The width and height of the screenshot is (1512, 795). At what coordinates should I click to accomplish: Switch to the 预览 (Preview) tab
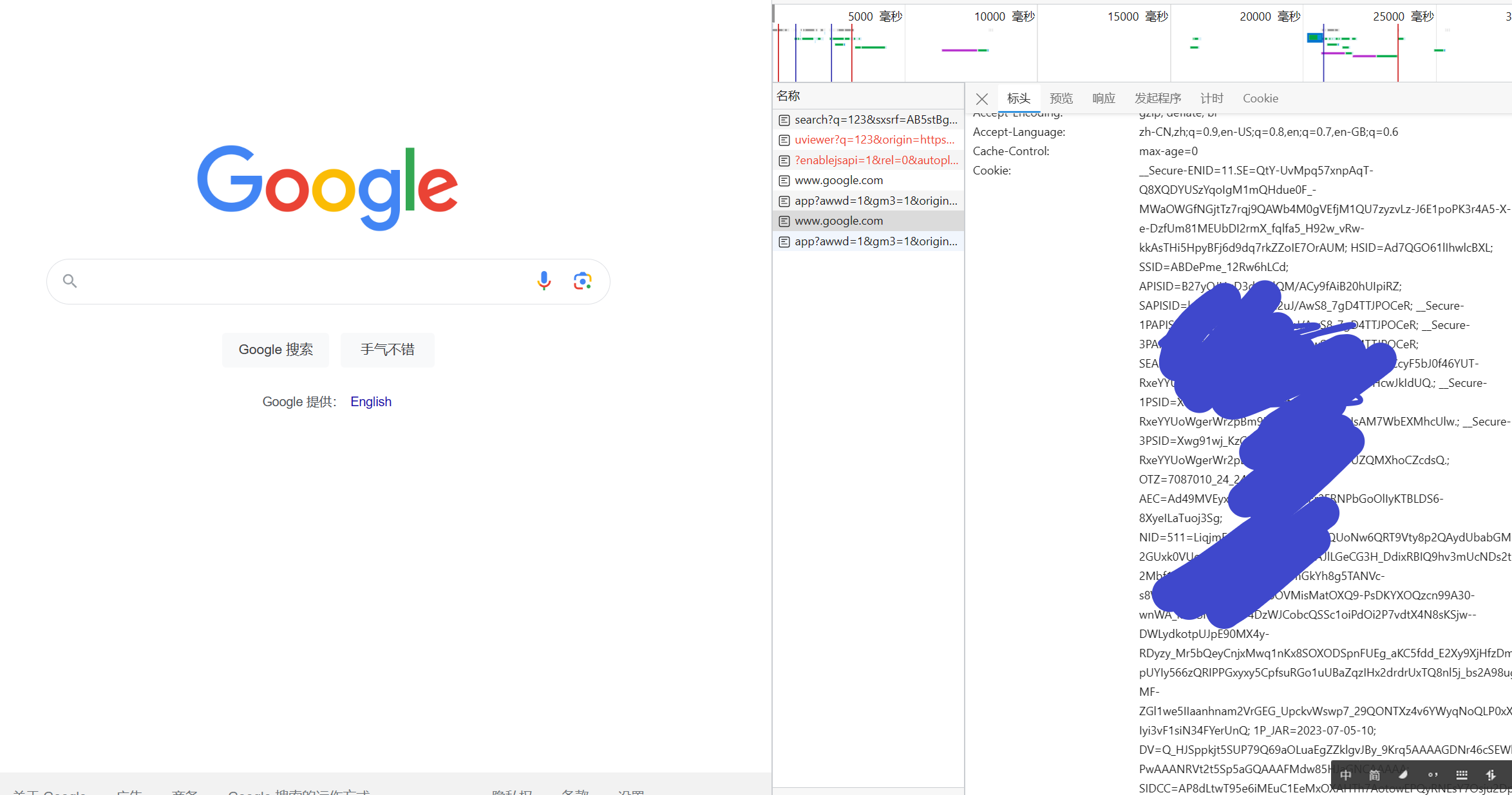[1061, 98]
